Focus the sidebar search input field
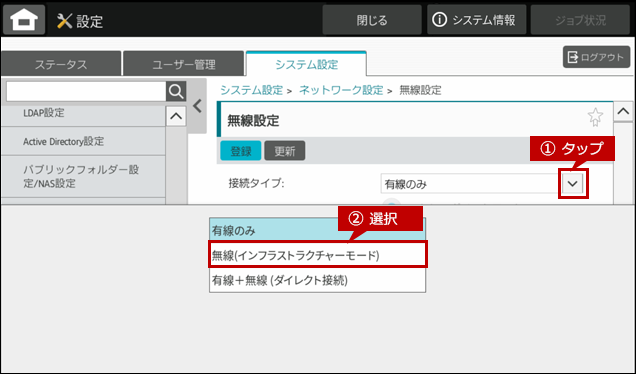636x374 pixels. click(x=86, y=91)
